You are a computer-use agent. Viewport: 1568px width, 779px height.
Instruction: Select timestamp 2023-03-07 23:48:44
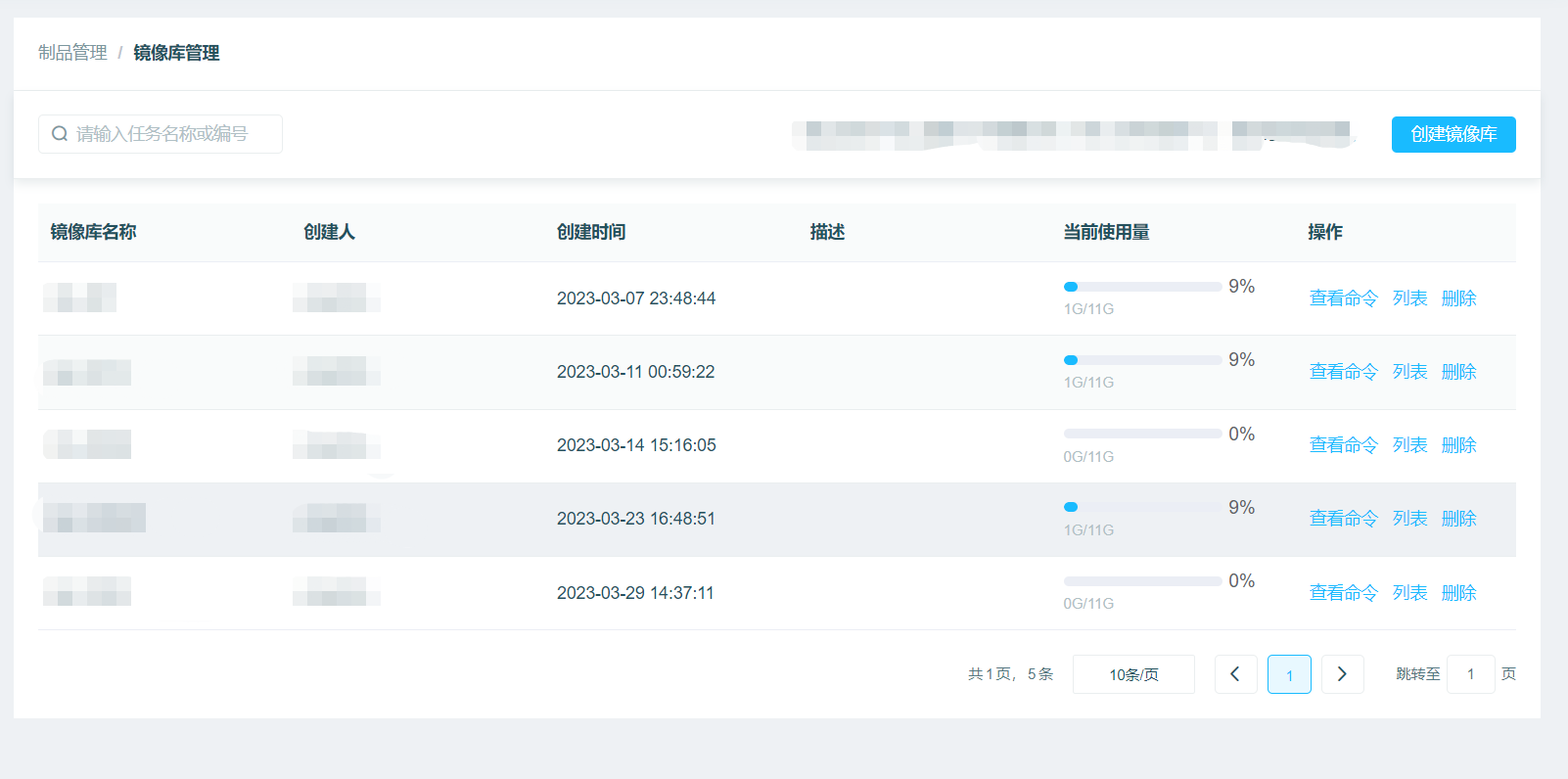point(636,298)
